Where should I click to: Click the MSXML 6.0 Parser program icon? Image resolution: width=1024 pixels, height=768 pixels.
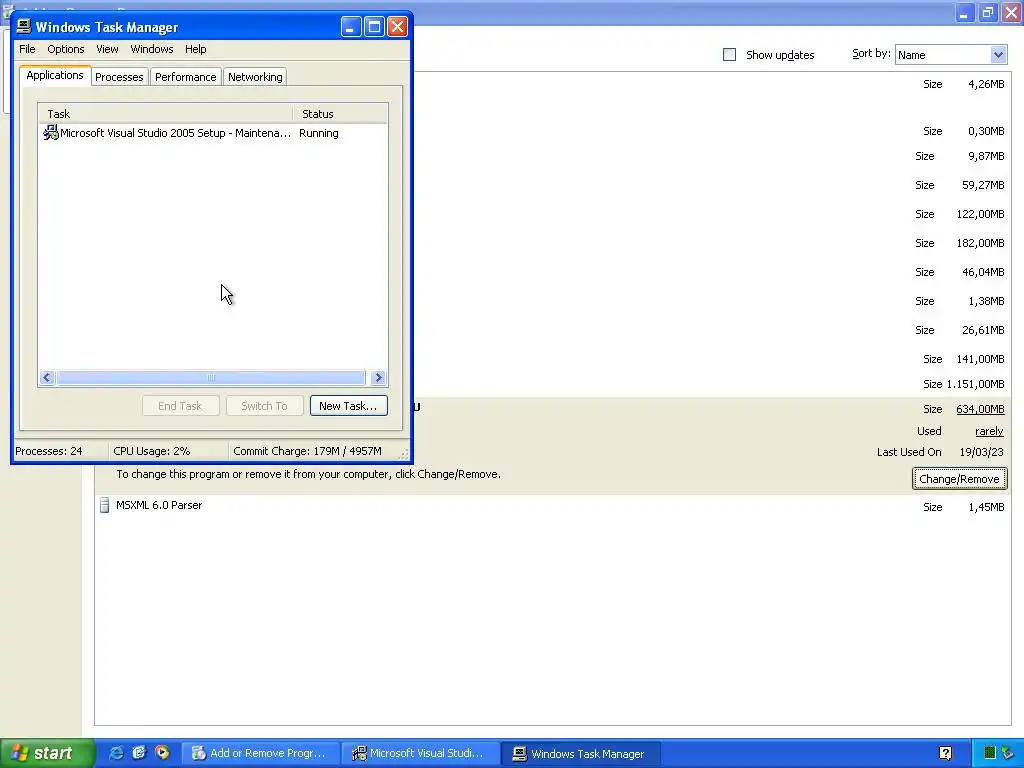[104, 505]
